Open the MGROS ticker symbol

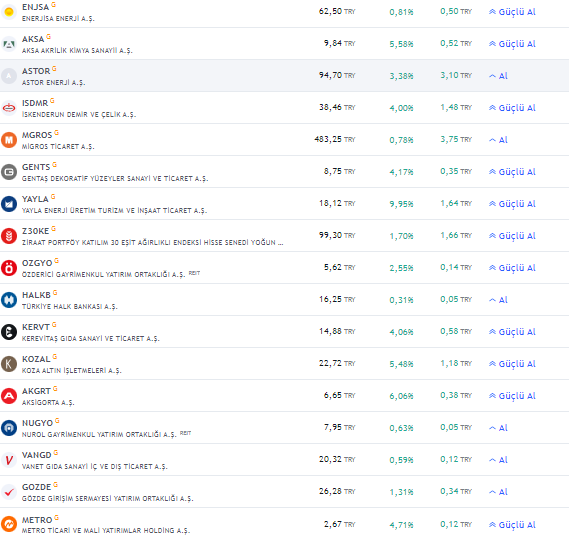[x=37, y=135]
